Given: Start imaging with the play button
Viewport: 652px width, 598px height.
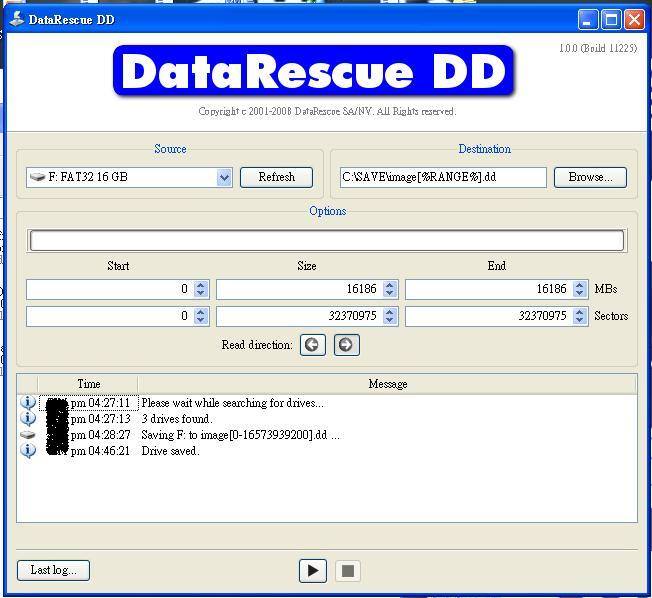Looking at the screenshot, I should pyautogui.click(x=313, y=571).
